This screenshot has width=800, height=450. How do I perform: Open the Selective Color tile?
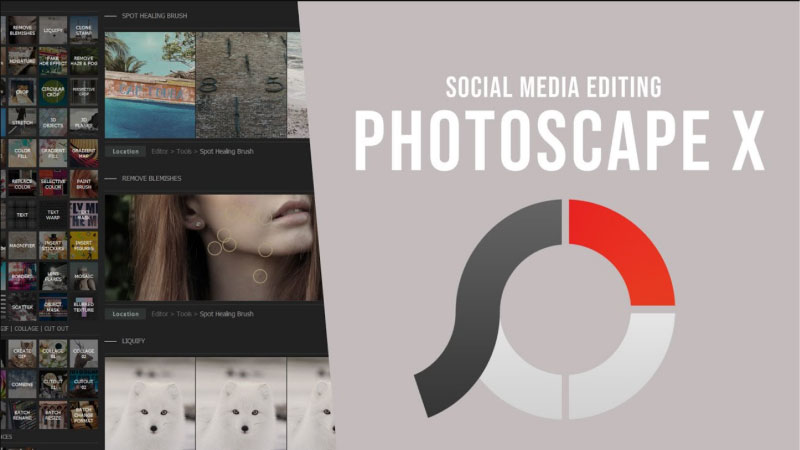[x=53, y=184]
